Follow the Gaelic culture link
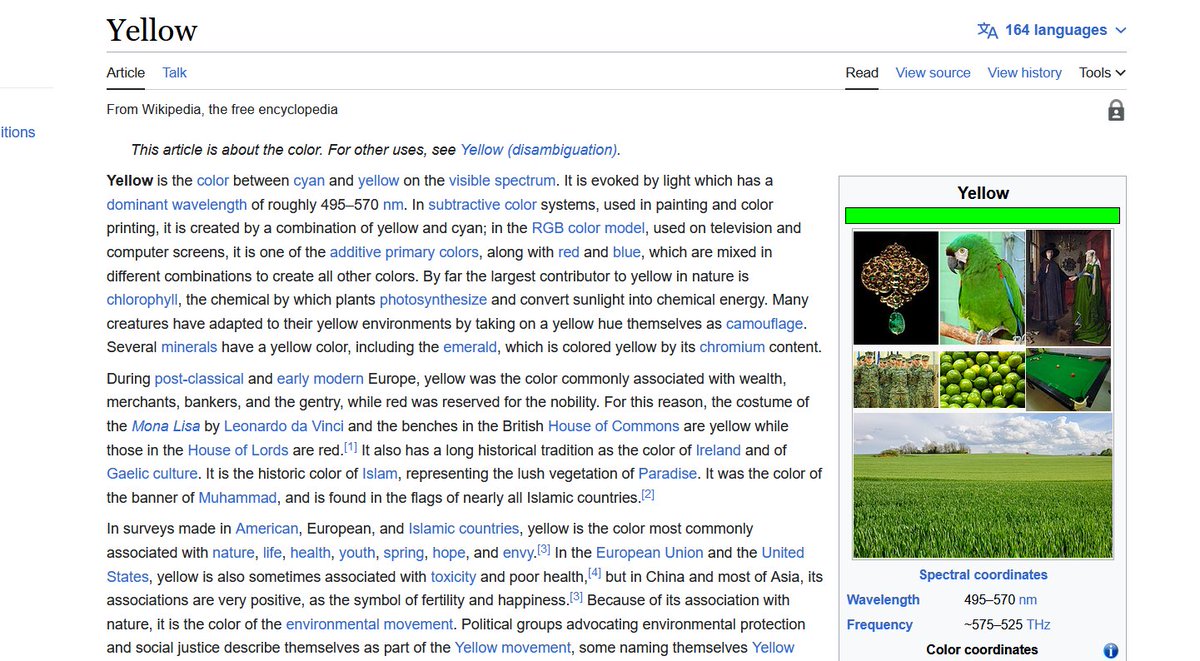Viewport: 1200px width, 661px height. pyautogui.click(x=152, y=474)
